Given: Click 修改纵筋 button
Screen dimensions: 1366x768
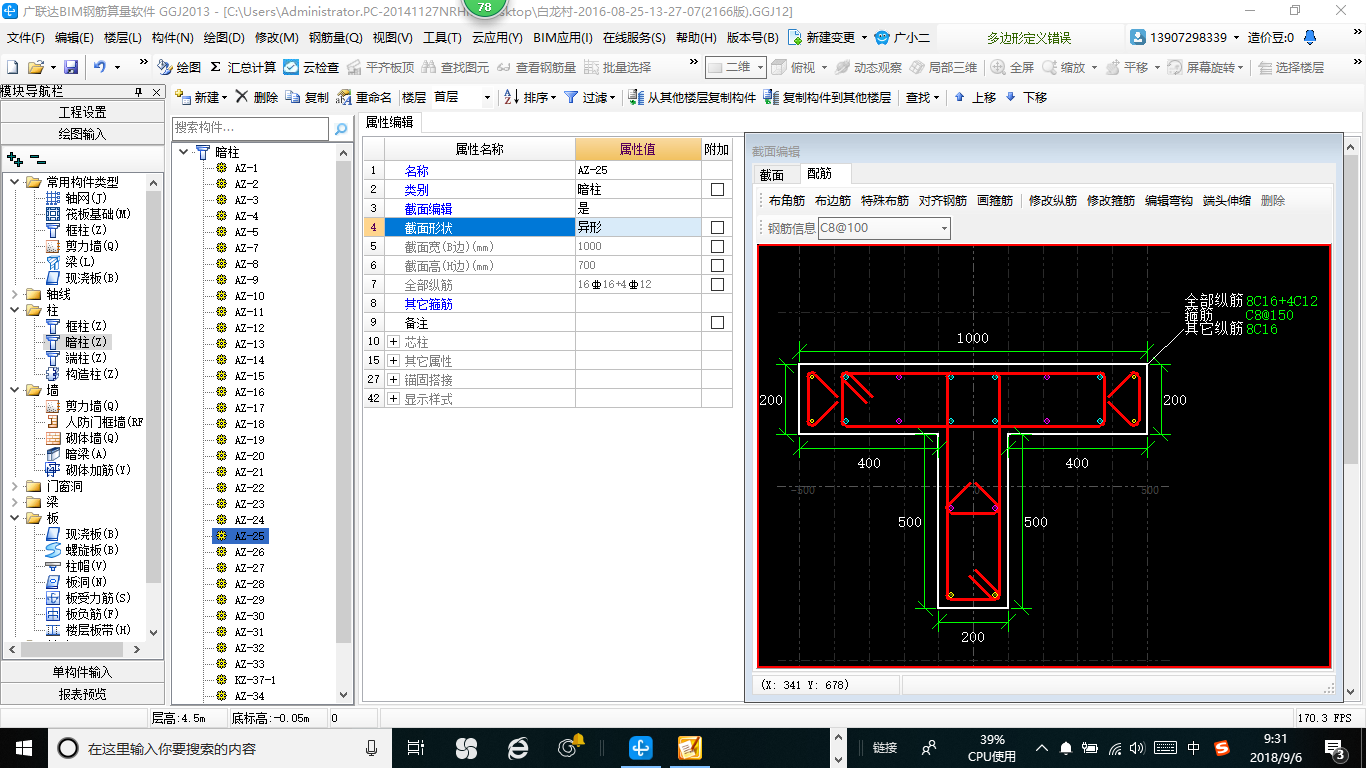Looking at the screenshot, I should [1053, 200].
